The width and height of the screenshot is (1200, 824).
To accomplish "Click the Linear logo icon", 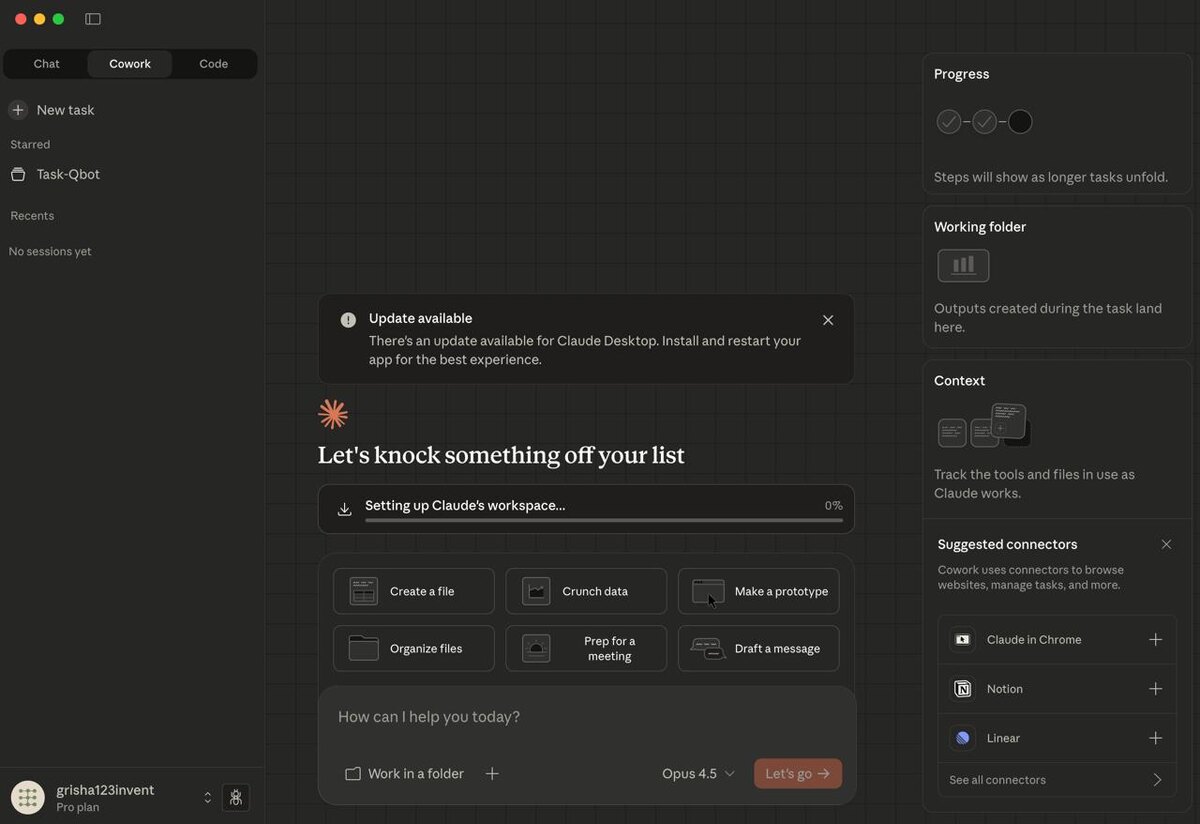I will [x=963, y=738].
